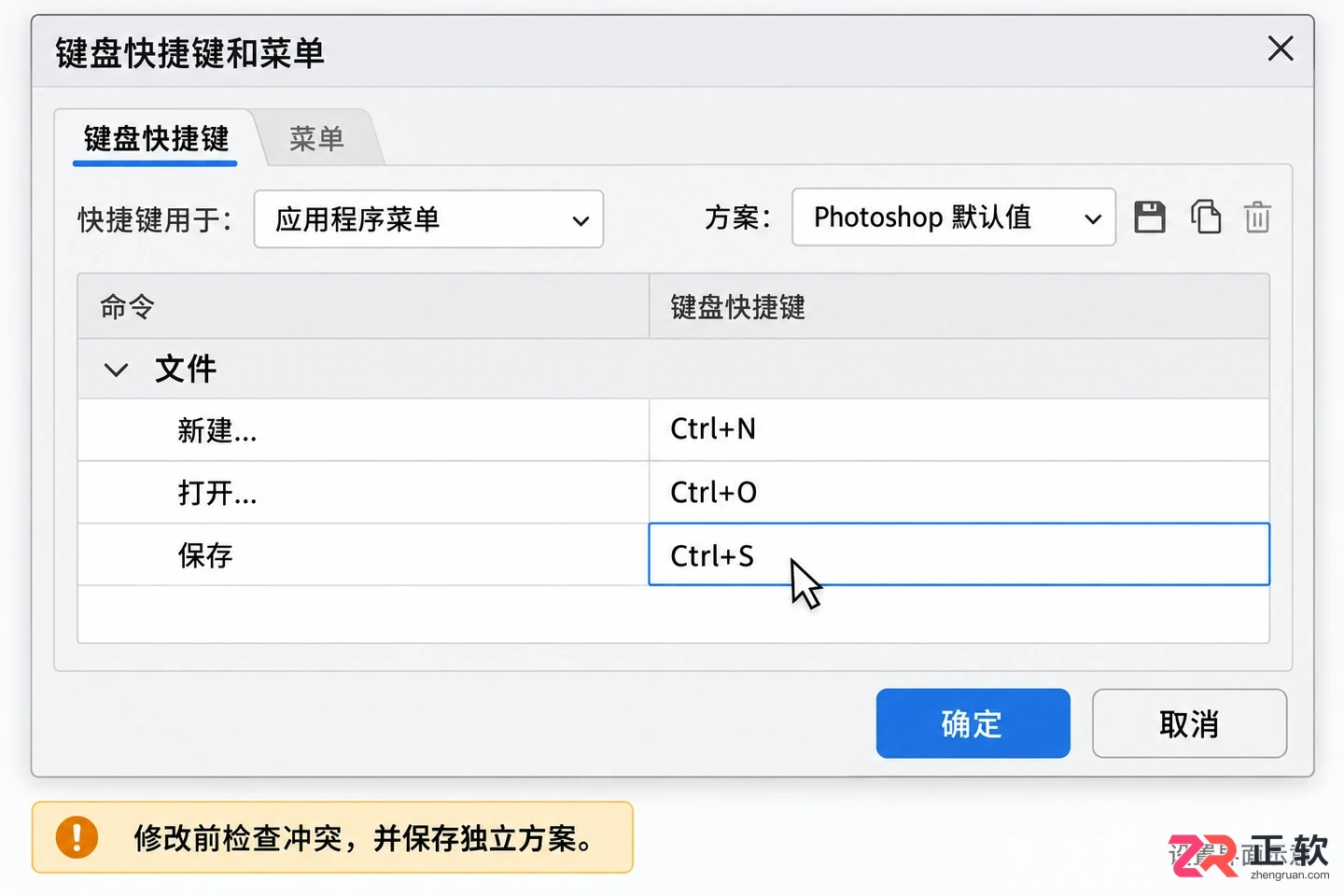Click the 取消 button
This screenshot has width=1344, height=896.
pos(1189,723)
